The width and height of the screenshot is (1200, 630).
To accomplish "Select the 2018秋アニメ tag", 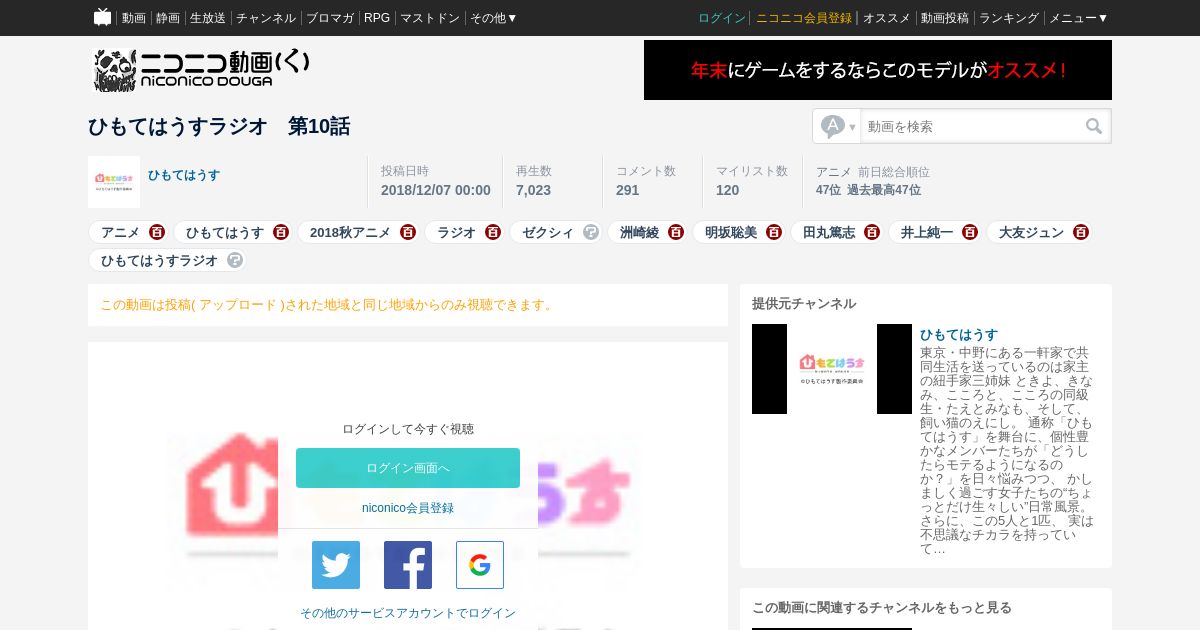I will (x=350, y=232).
